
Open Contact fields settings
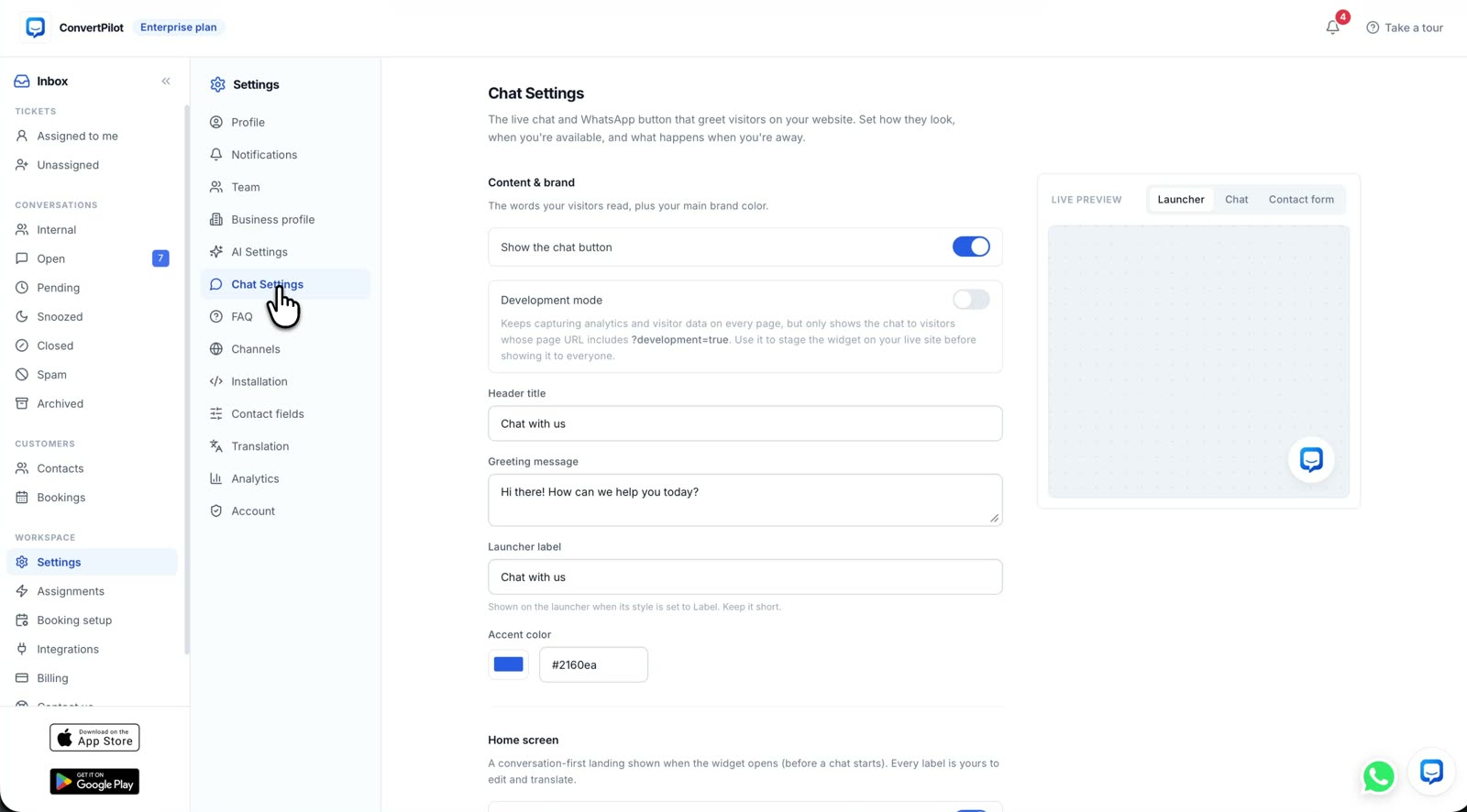click(x=285, y=414)
